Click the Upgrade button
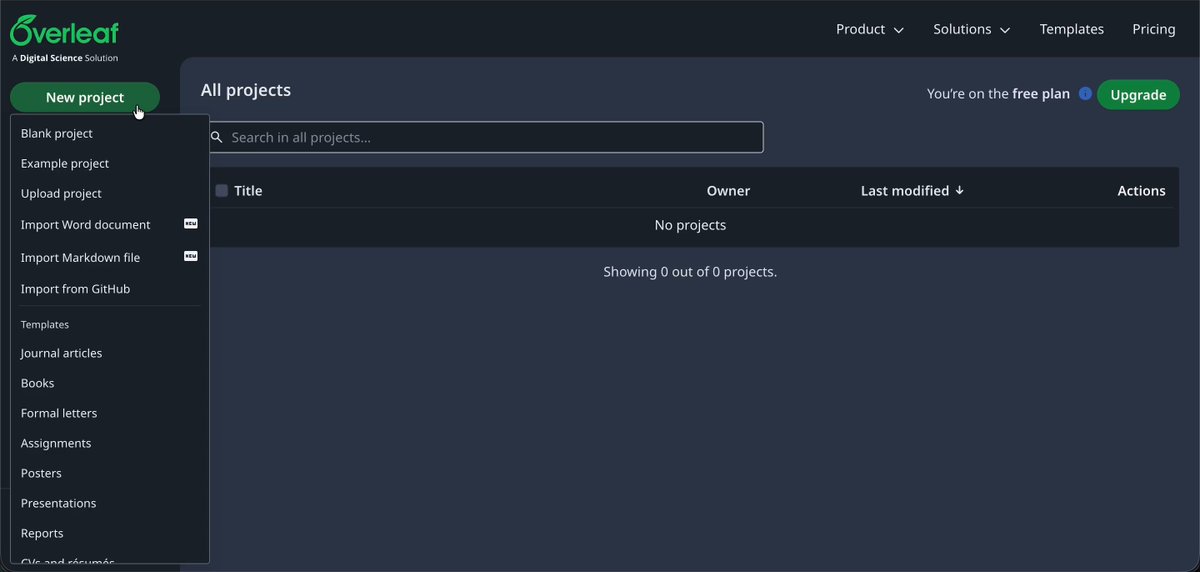Screen dimensions: 1200x572 pos(1138,95)
